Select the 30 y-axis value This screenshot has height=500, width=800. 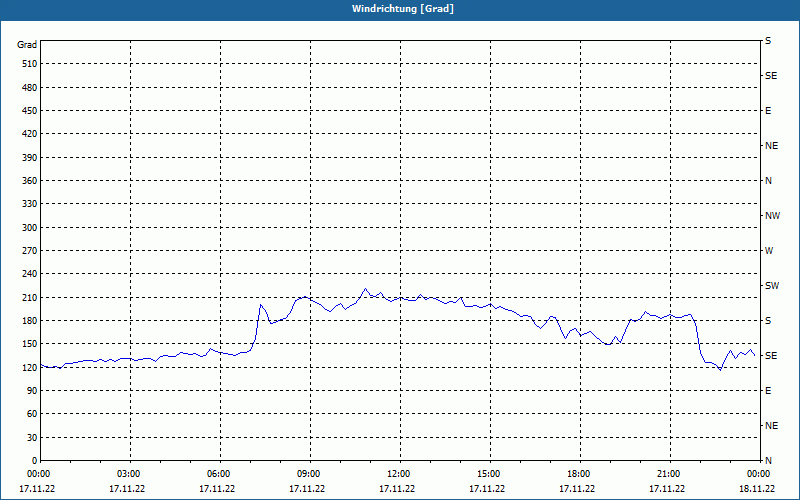tap(32, 437)
